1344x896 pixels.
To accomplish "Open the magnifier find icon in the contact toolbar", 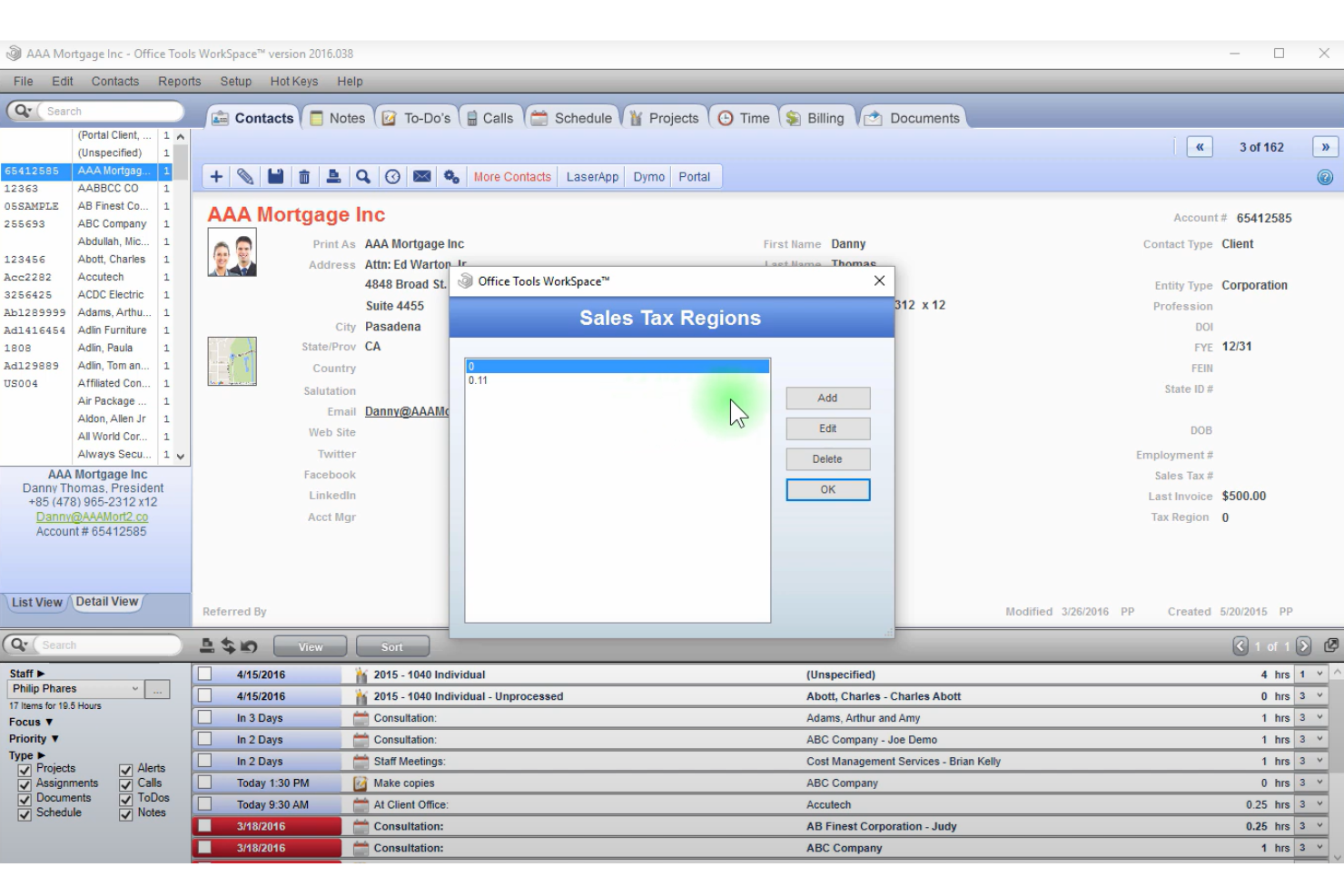I will [x=363, y=177].
